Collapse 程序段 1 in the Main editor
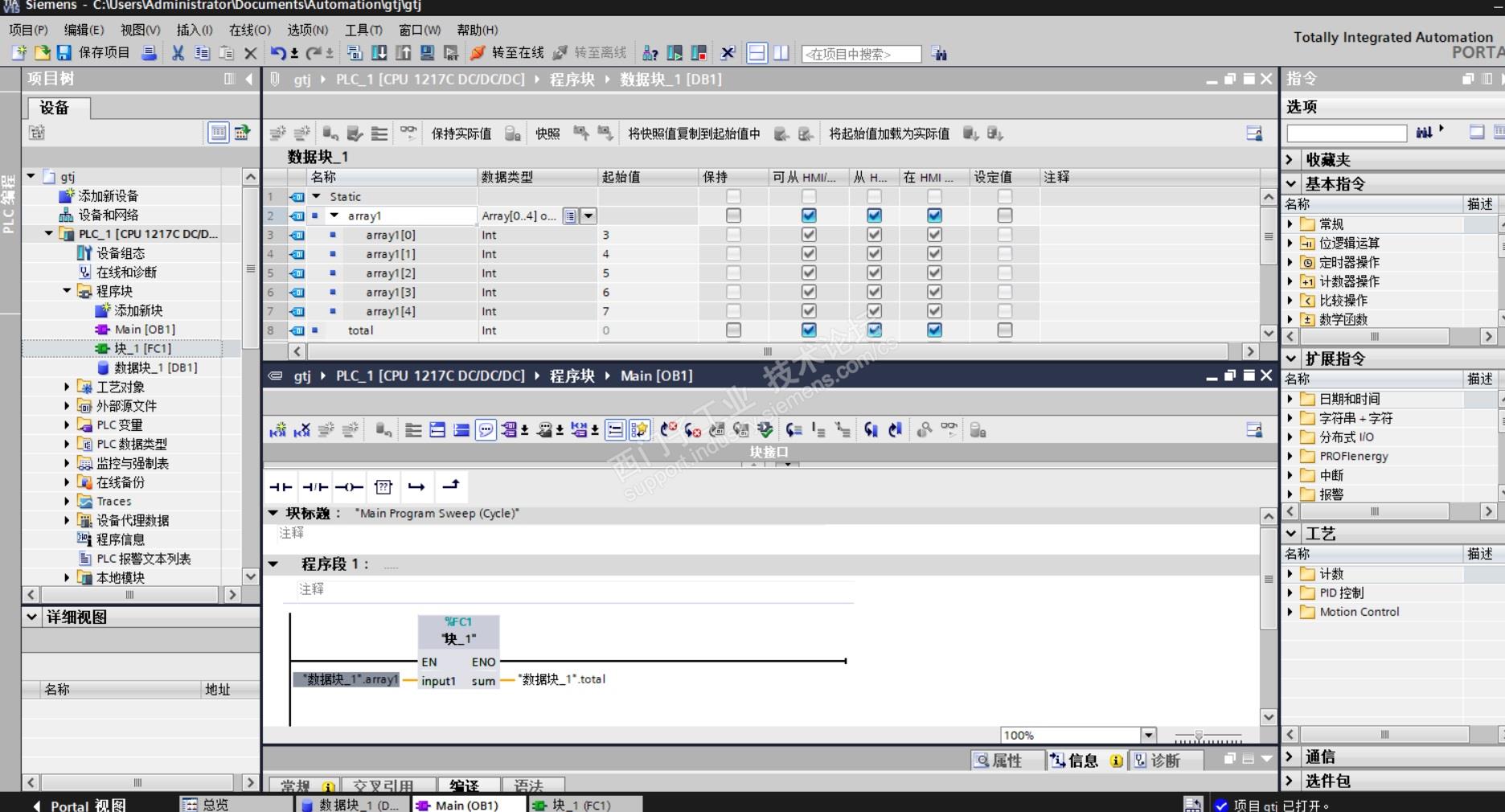 tap(273, 564)
